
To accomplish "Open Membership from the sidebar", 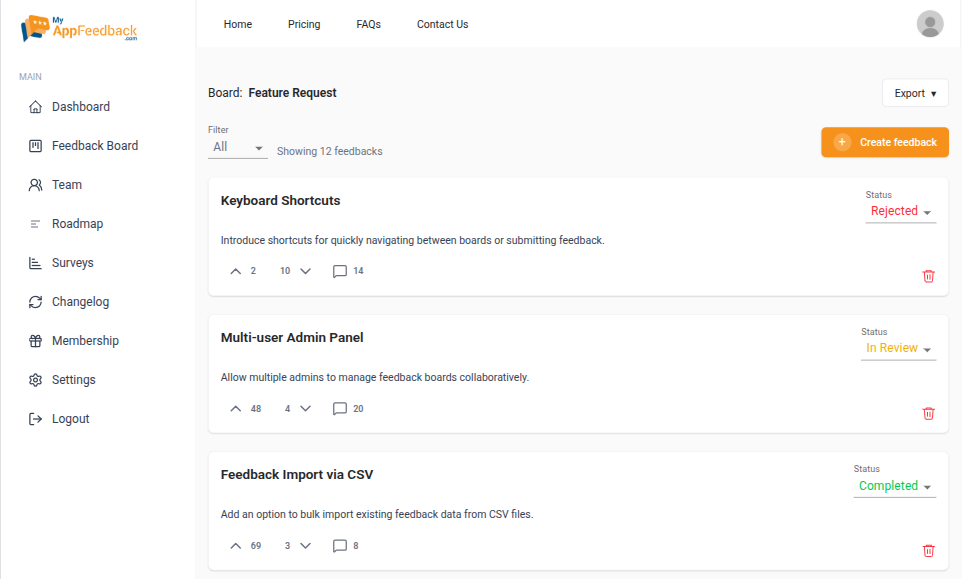I will pos(33,340).
